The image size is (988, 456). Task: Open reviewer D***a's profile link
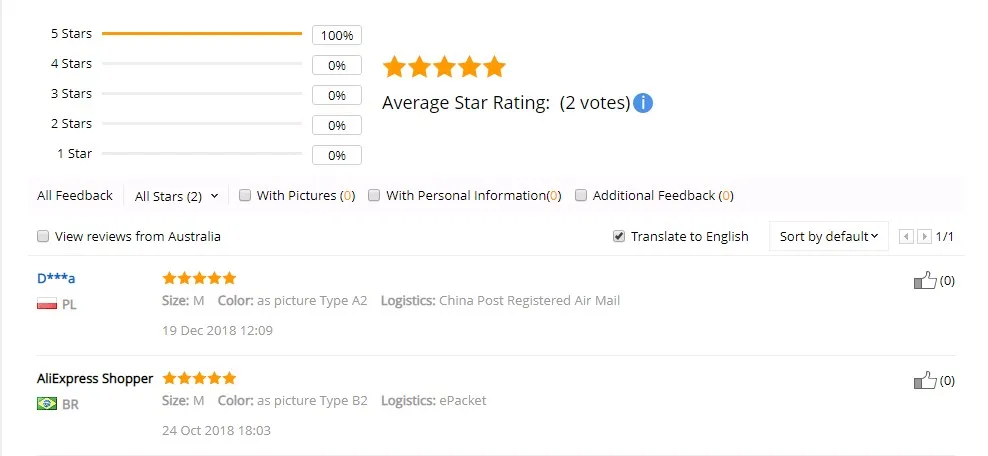click(56, 278)
